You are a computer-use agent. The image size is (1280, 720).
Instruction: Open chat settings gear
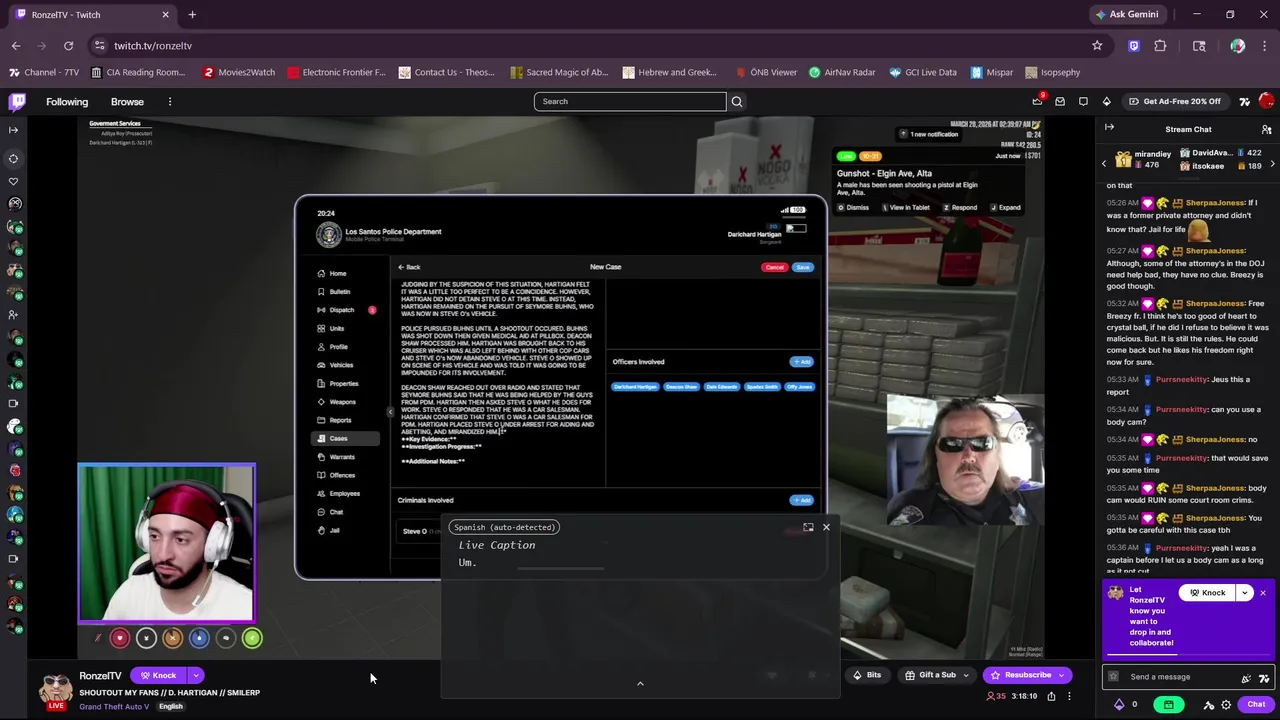[1226, 704]
